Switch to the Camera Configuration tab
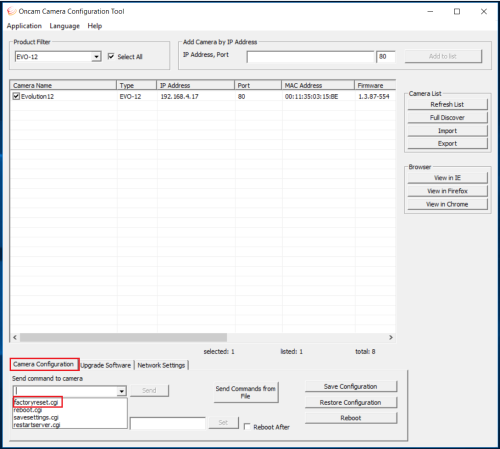Viewport: 500px width, 449px height. click(44, 364)
